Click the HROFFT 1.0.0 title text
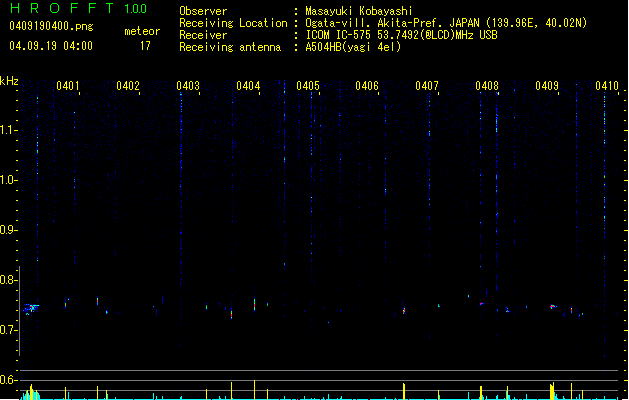 tap(78, 8)
